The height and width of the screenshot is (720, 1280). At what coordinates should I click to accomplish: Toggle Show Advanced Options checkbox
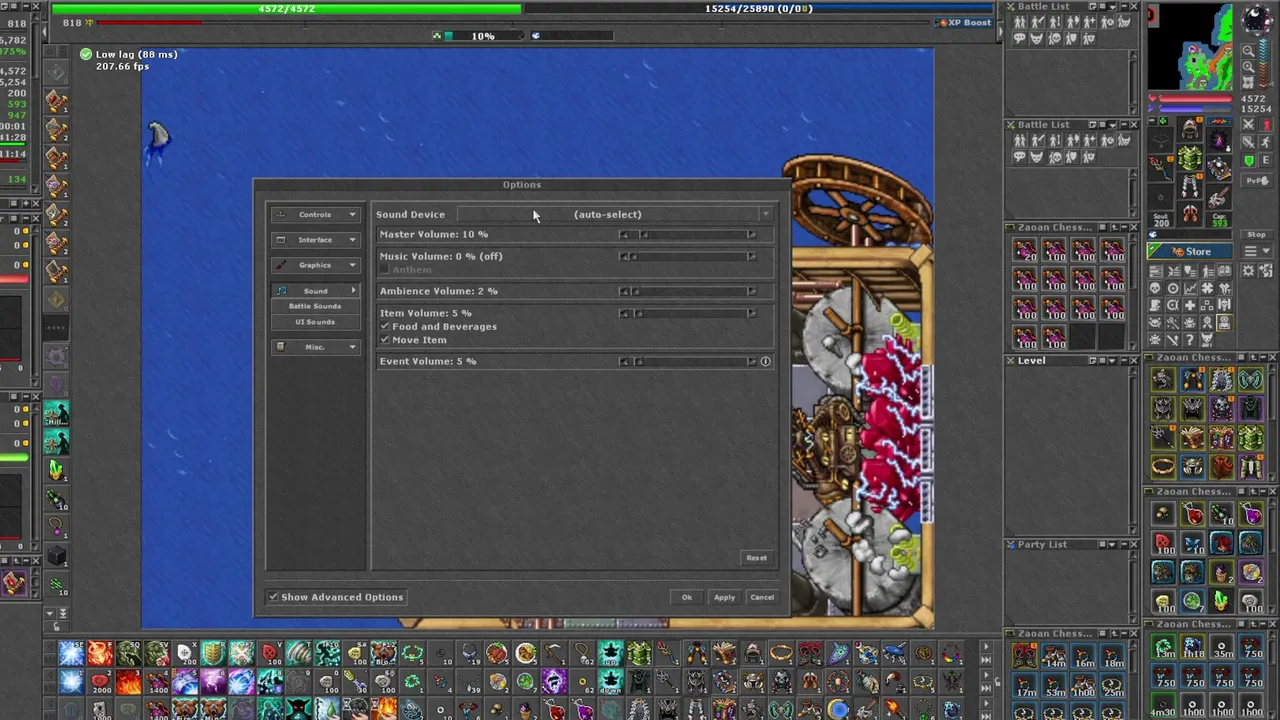tap(273, 597)
